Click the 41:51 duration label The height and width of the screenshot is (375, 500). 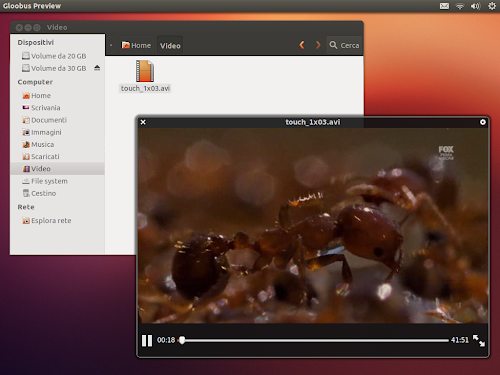point(460,340)
